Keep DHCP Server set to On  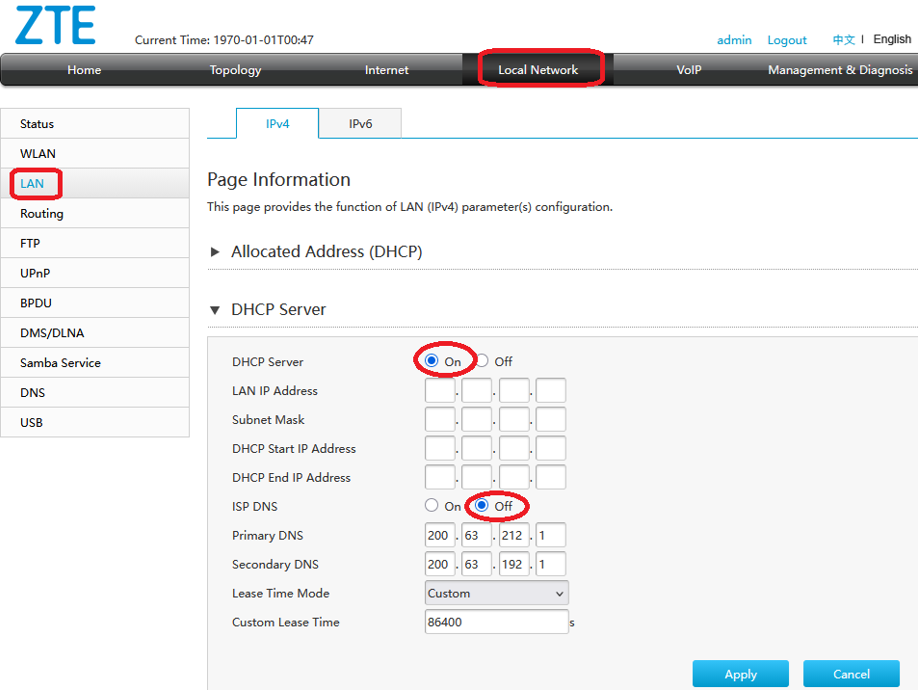point(430,360)
